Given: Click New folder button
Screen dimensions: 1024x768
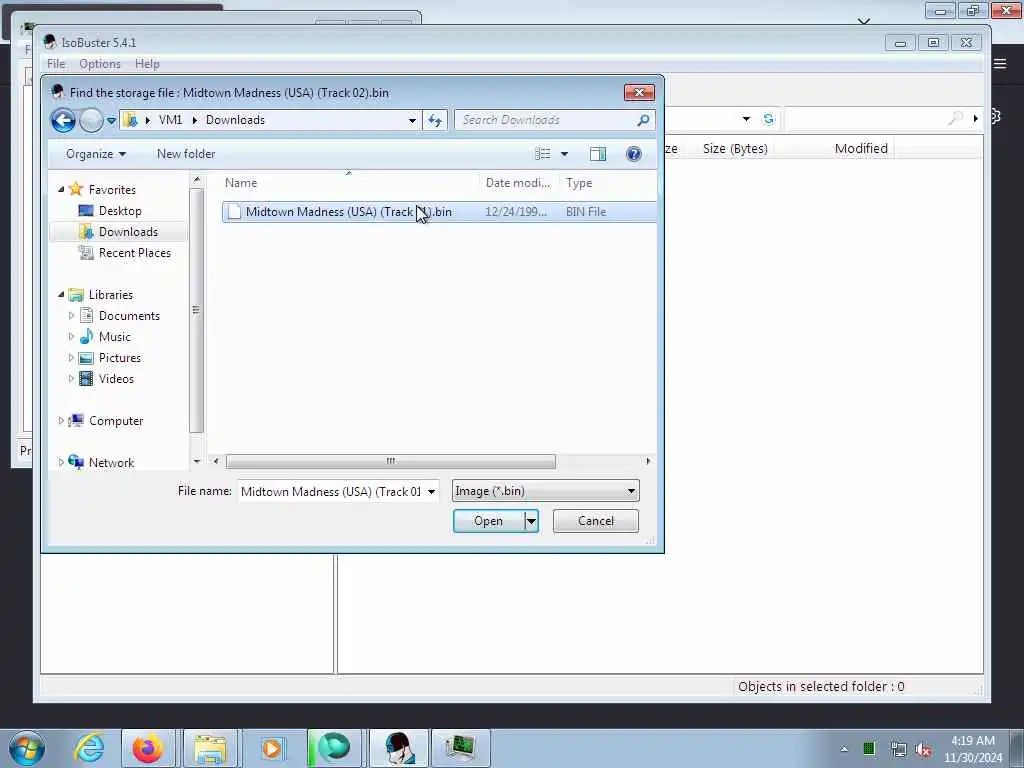Looking at the screenshot, I should (x=186, y=154).
